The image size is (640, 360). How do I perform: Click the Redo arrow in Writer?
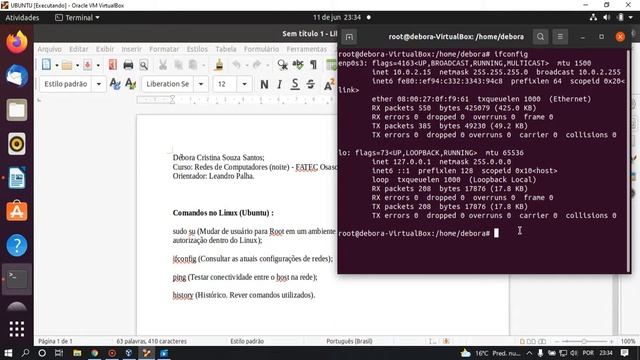(257, 65)
